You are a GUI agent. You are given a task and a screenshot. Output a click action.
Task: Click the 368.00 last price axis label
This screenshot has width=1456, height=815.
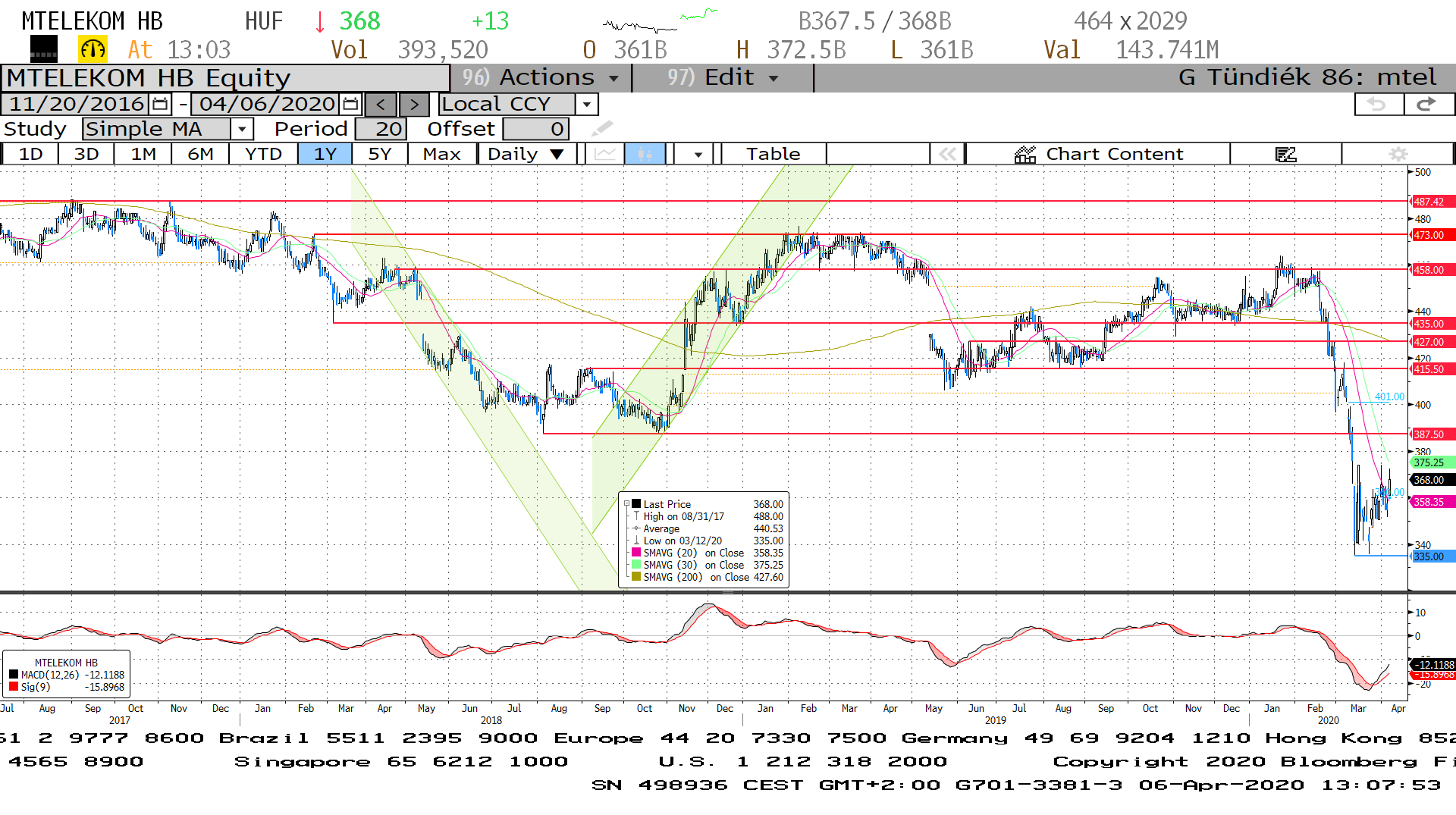tap(1432, 480)
